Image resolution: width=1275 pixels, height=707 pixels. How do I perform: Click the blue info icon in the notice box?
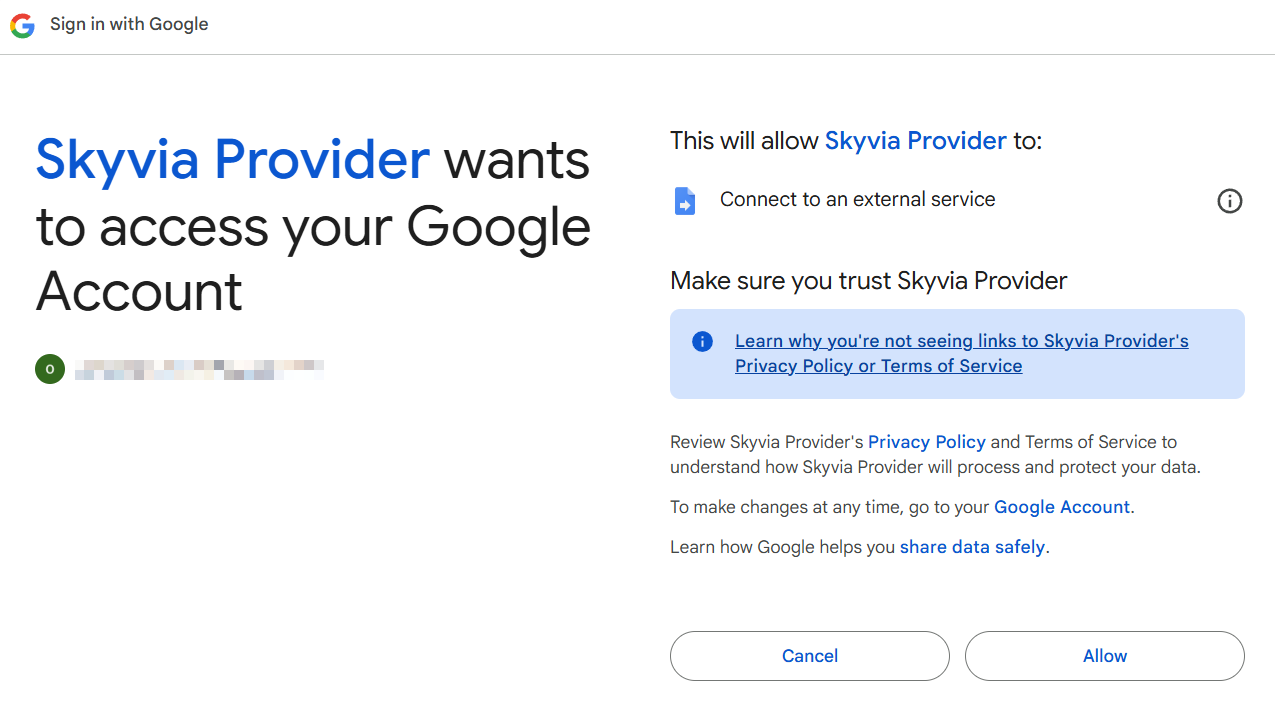pyautogui.click(x=702, y=342)
